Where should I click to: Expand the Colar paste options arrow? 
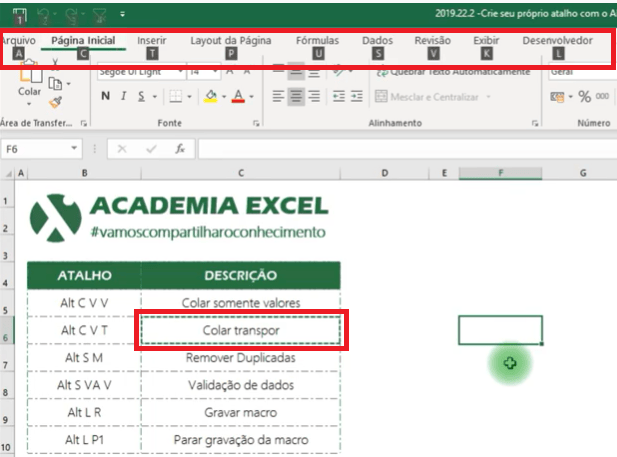[29, 104]
